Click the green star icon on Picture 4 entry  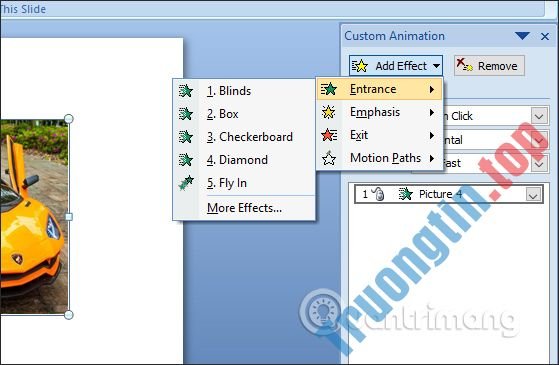pos(405,194)
